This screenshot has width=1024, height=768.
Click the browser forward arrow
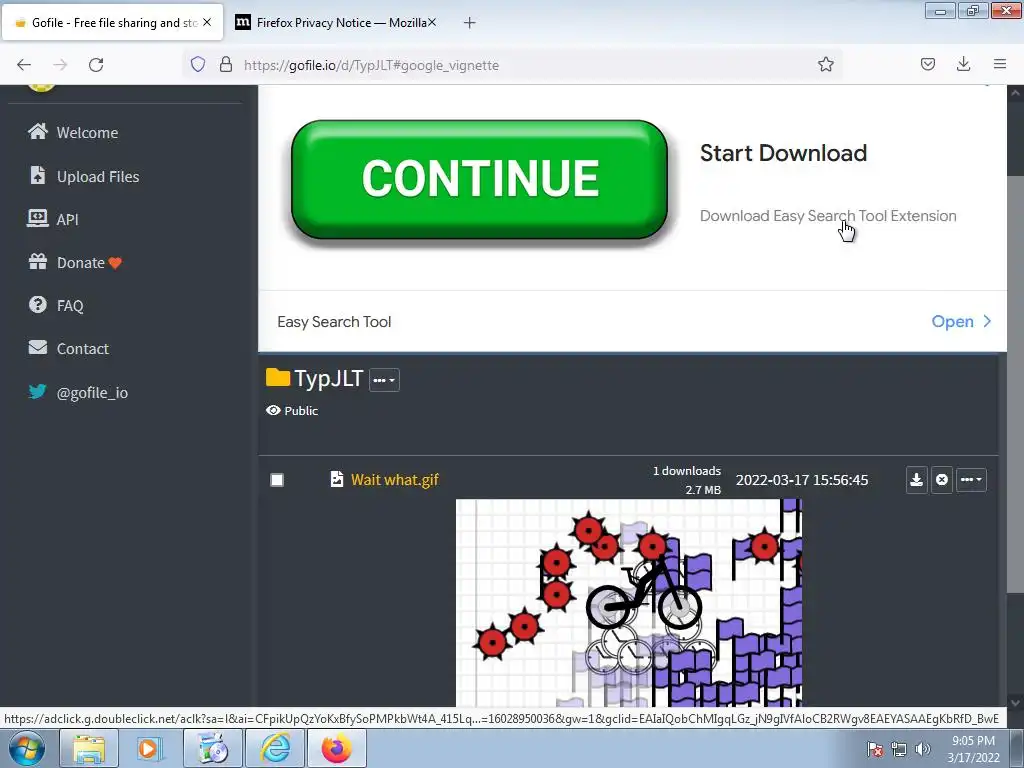coord(60,65)
